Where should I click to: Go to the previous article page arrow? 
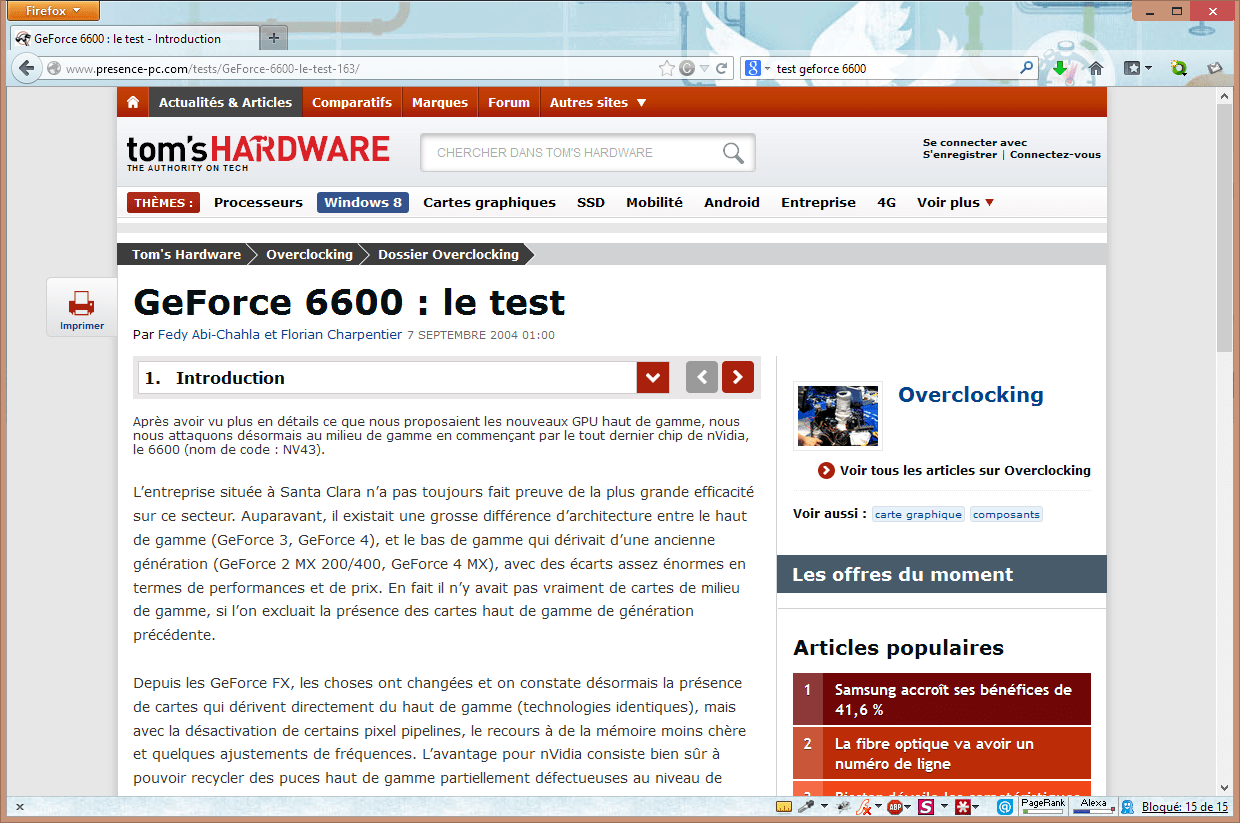click(702, 377)
